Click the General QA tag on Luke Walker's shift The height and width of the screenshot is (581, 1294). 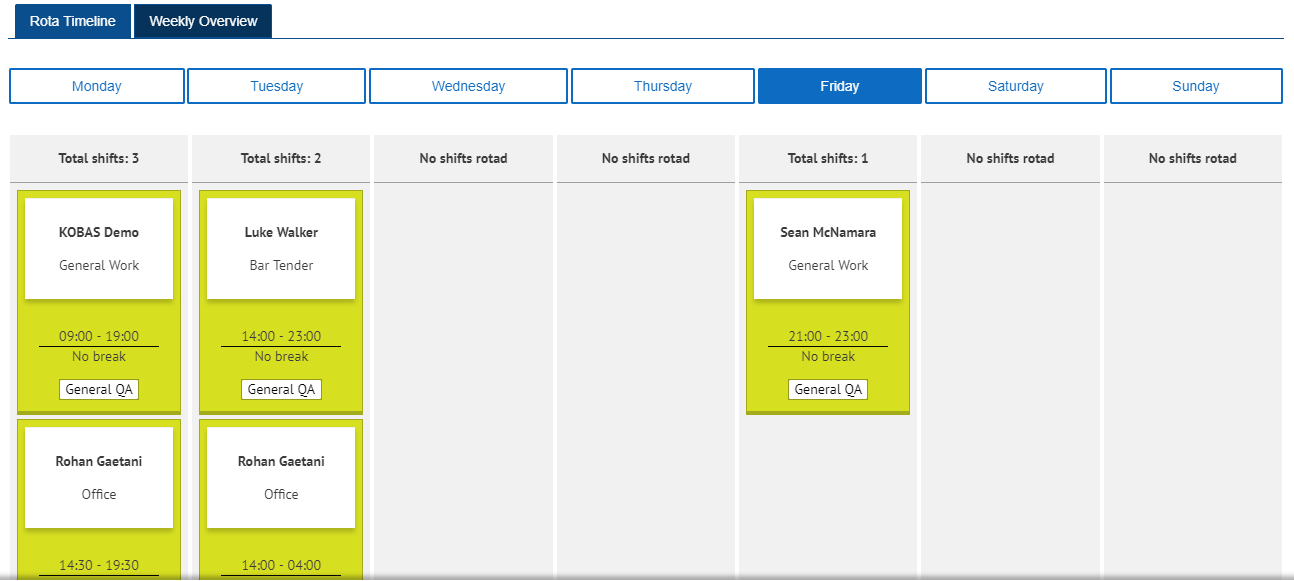tap(281, 389)
